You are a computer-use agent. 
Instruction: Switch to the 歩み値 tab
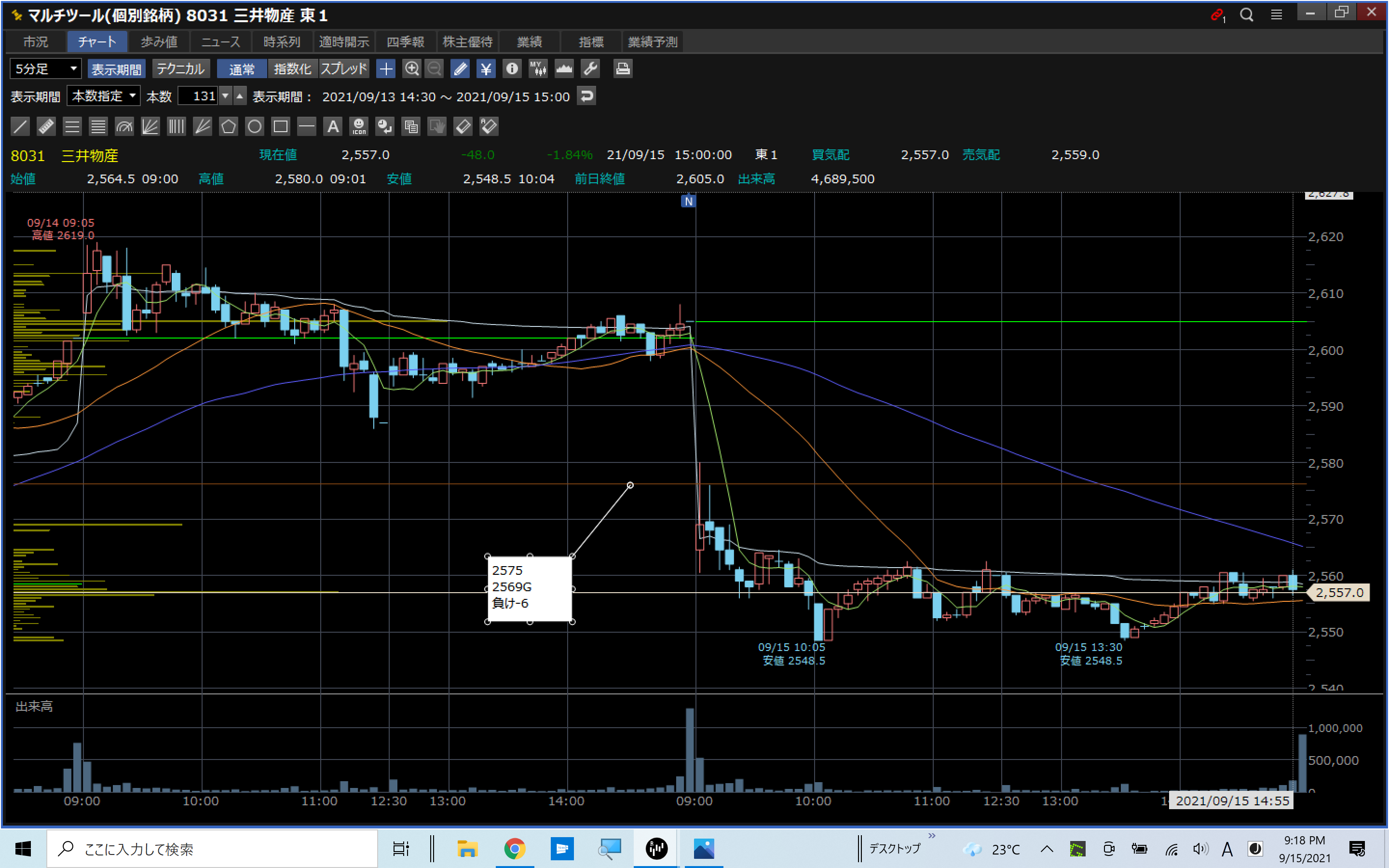159,42
